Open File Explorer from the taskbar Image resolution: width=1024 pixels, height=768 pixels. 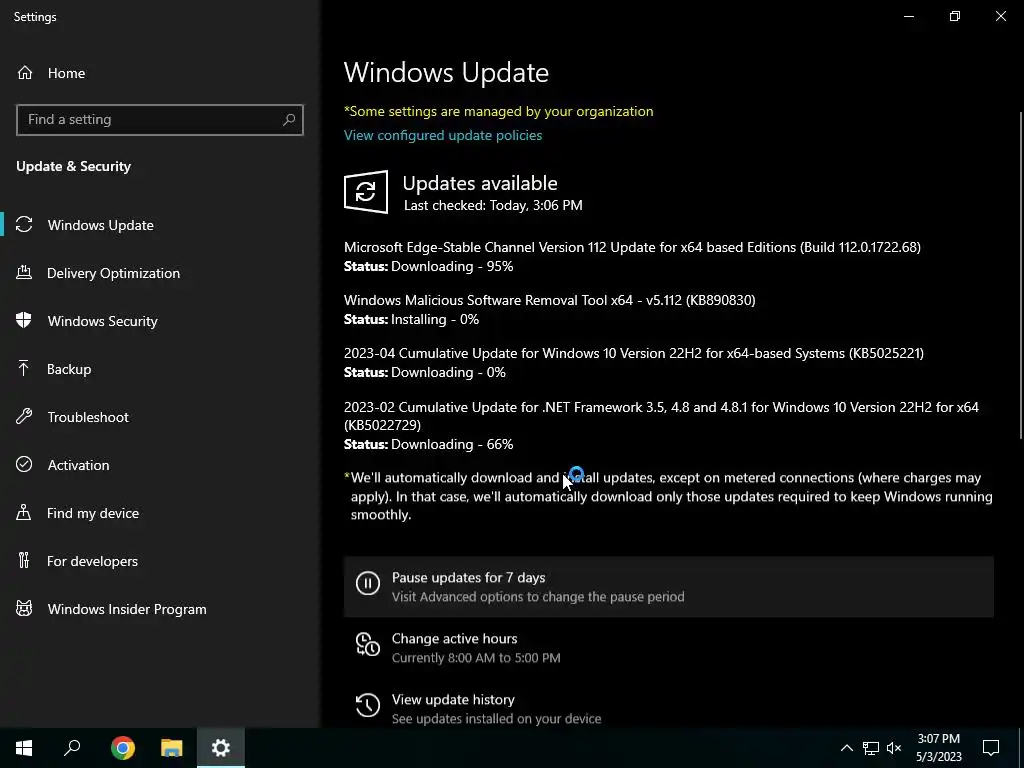coord(172,748)
